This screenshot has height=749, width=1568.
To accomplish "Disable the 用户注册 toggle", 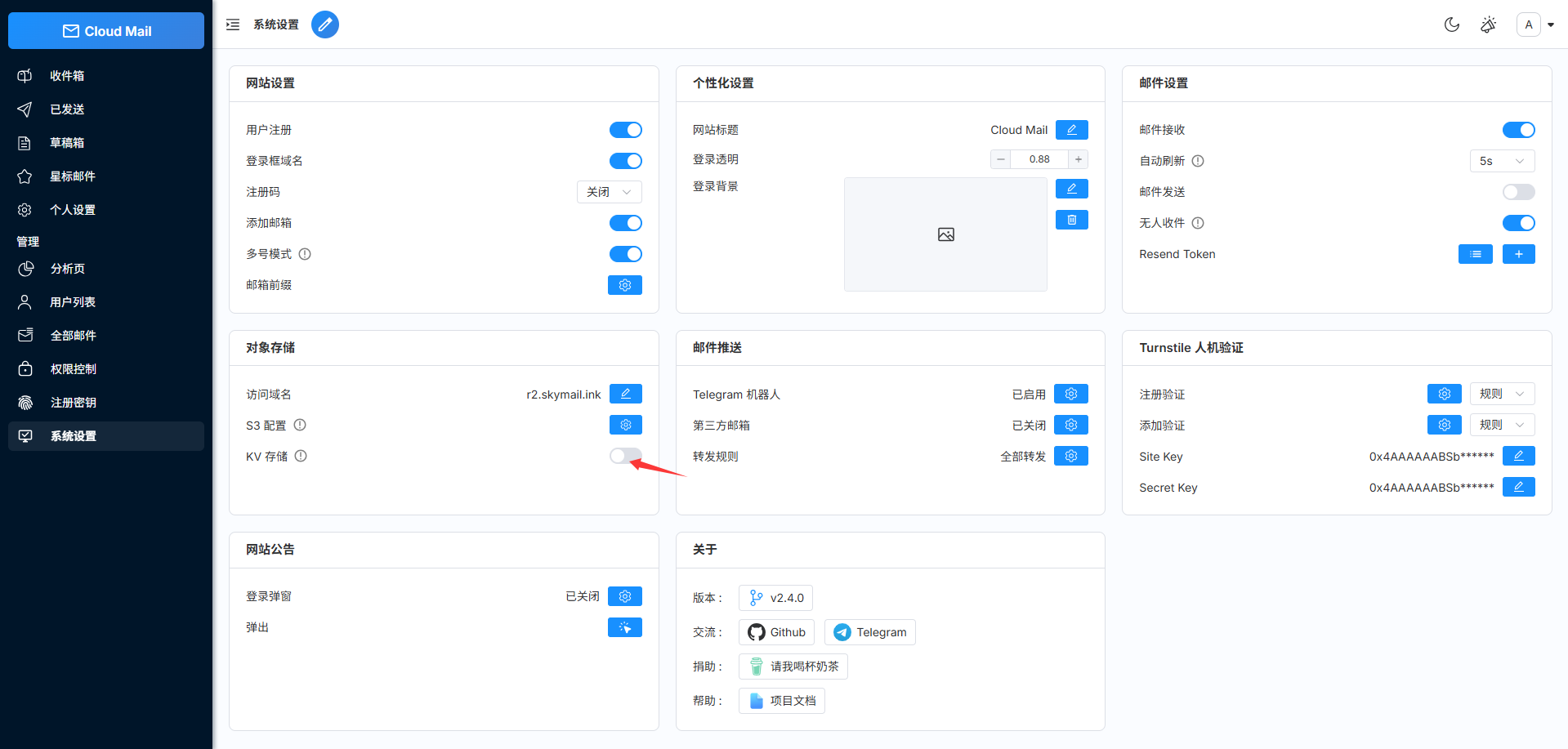I will (x=625, y=130).
